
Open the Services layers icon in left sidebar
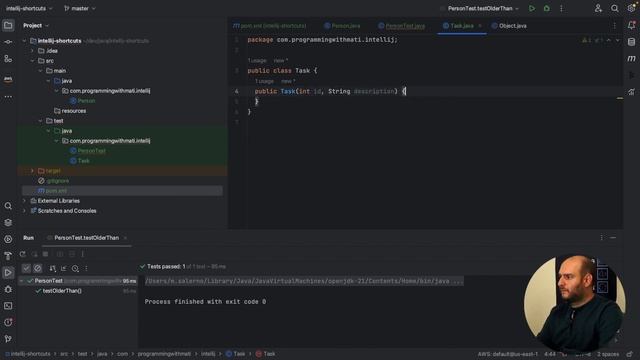point(8,223)
